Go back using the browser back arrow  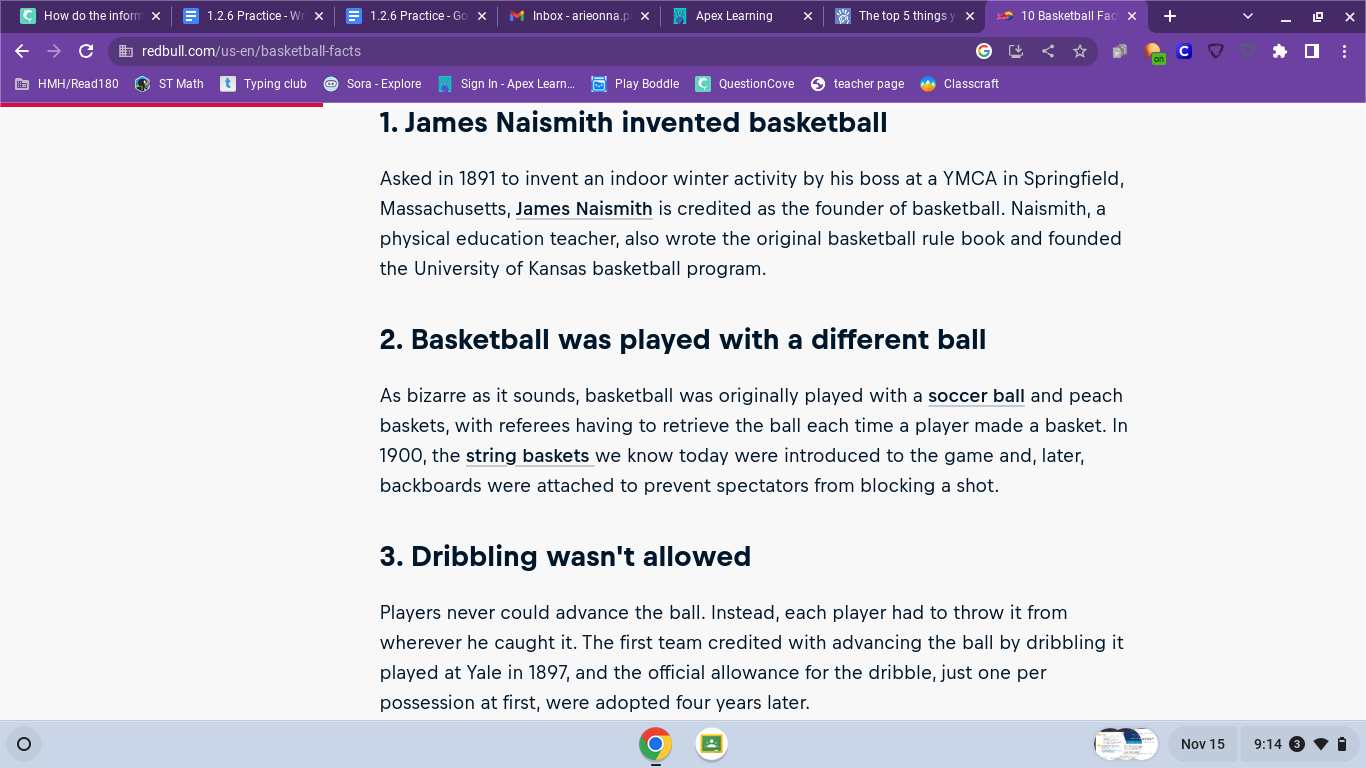22,51
